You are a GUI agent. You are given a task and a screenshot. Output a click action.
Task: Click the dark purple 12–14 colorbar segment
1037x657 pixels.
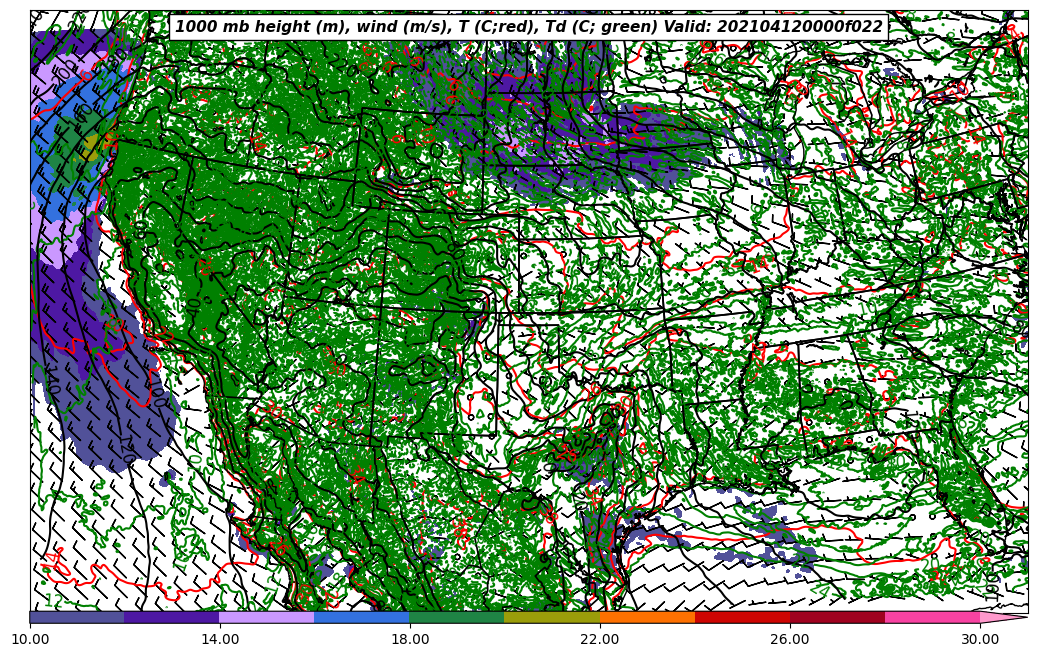(x=172, y=617)
